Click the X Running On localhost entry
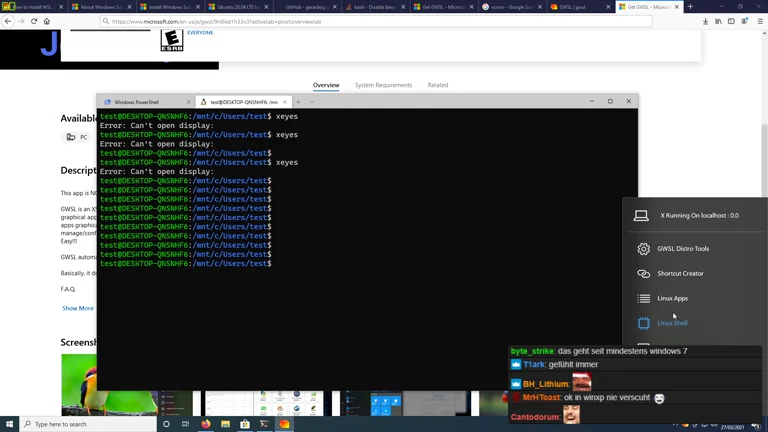Screen dimensions: 768x432 pos(699,215)
